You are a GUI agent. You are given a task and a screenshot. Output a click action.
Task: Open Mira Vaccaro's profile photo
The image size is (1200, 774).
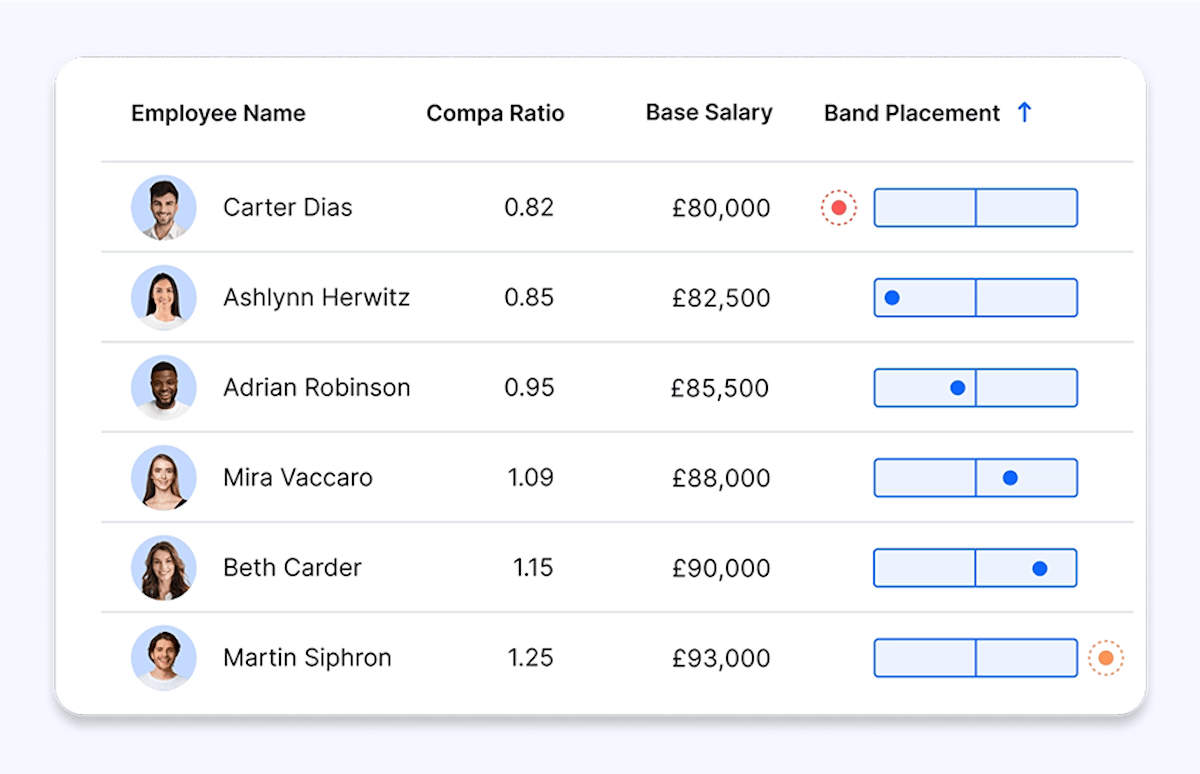pyautogui.click(x=164, y=477)
